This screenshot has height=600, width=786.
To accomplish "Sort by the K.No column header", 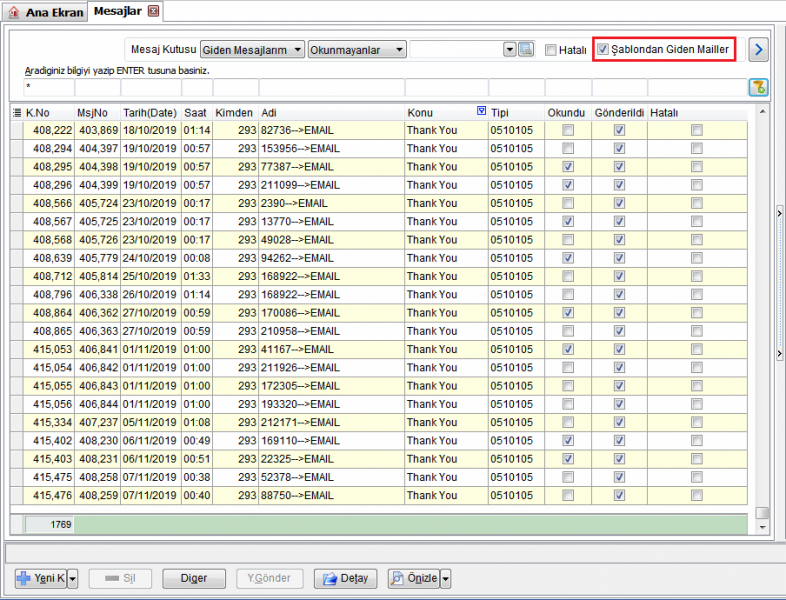I will click(x=49, y=113).
